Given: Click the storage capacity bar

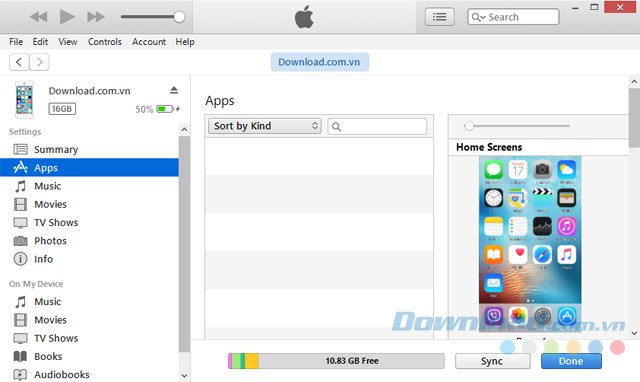Looking at the screenshot, I should click(336, 361).
